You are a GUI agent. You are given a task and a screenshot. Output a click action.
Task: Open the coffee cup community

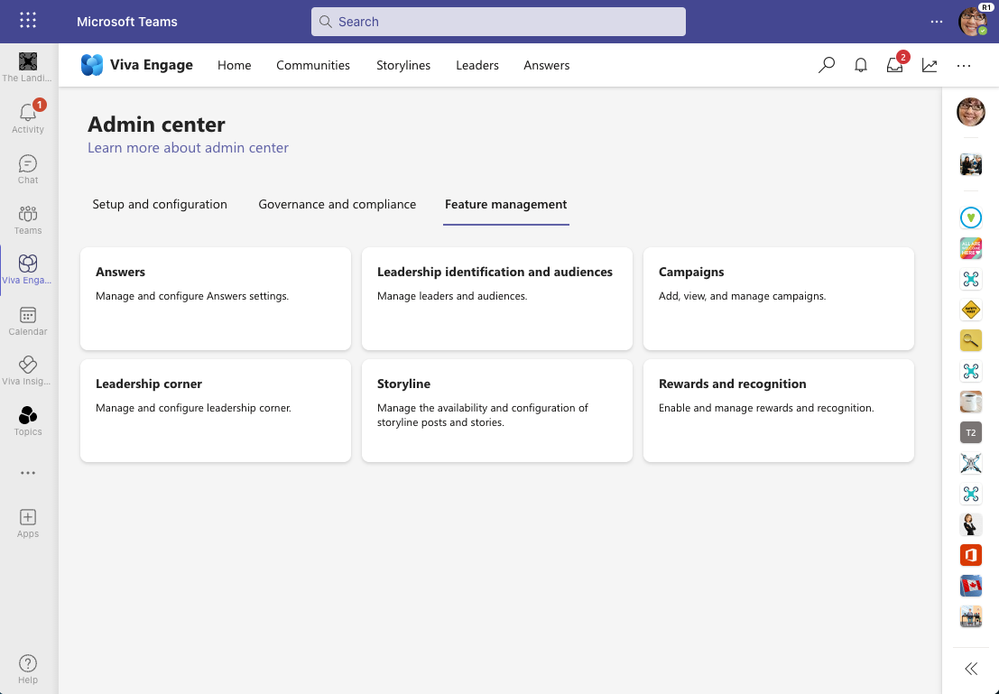[x=971, y=401]
